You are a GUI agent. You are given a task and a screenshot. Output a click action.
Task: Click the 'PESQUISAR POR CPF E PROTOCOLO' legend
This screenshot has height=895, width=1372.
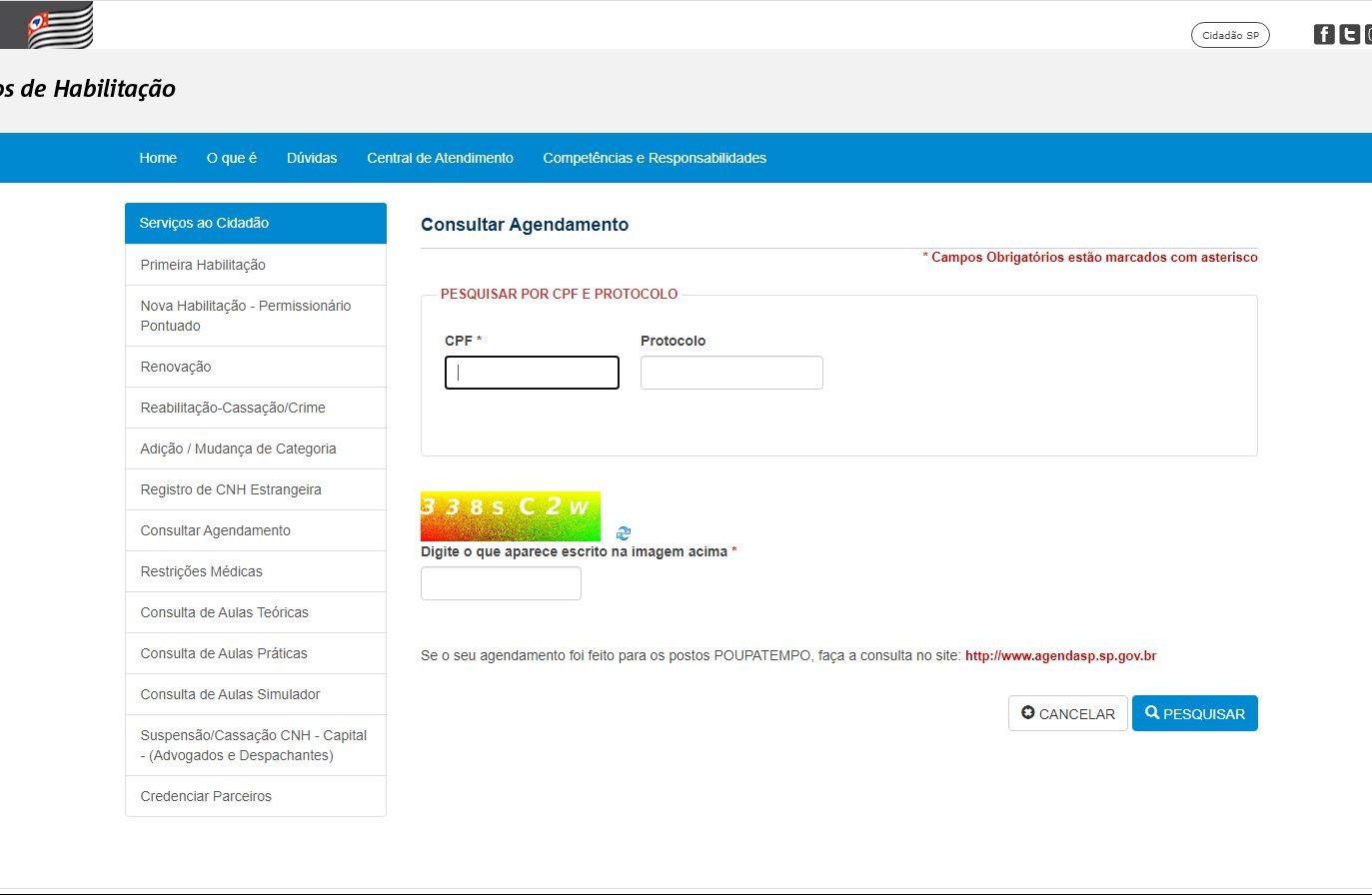click(560, 294)
